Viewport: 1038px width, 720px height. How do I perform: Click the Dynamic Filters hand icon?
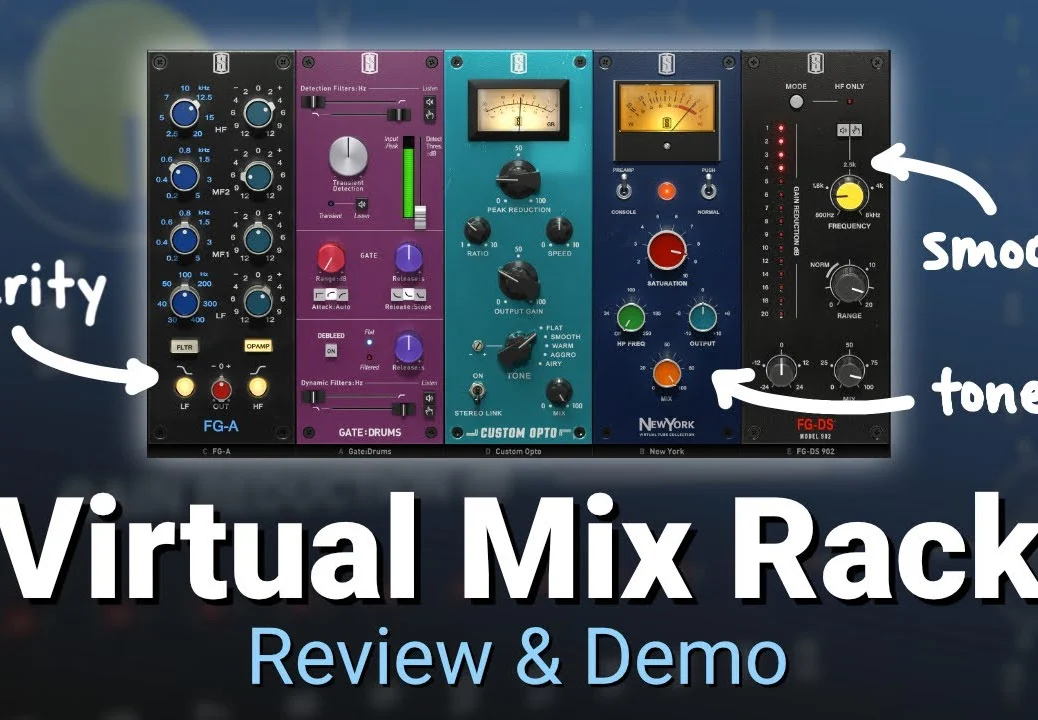[x=429, y=412]
